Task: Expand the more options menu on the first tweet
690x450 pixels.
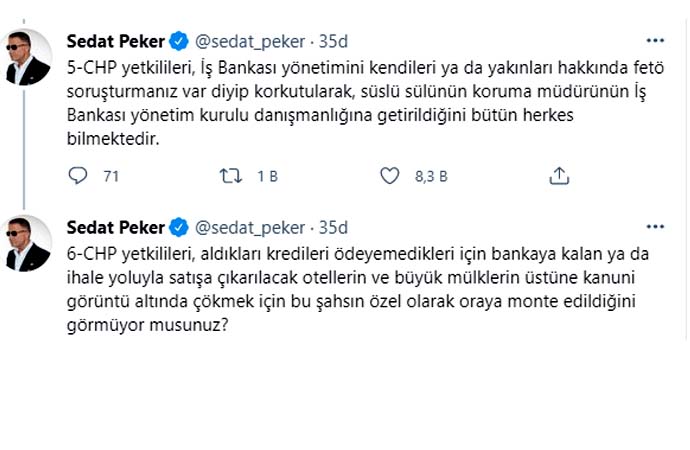Action: point(655,41)
